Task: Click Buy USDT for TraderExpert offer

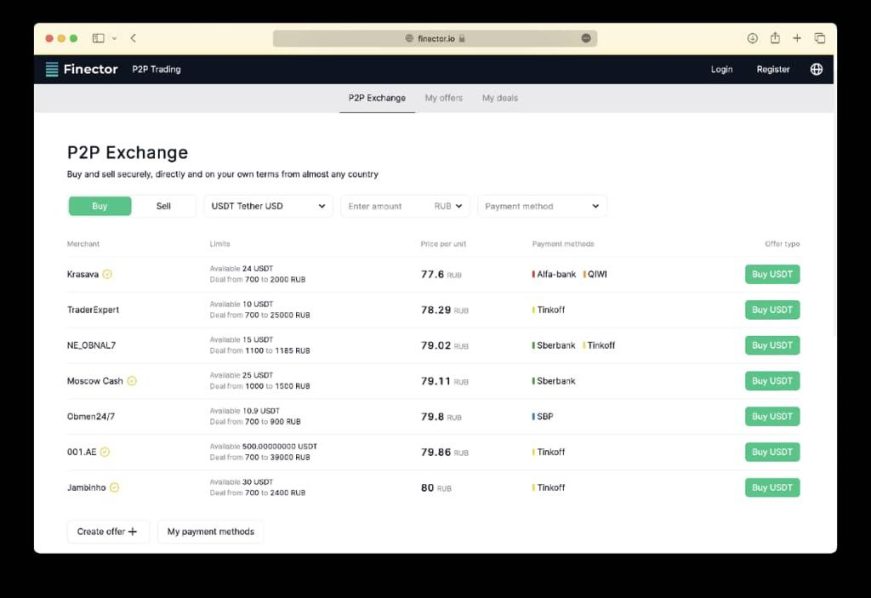Action: tap(772, 310)
